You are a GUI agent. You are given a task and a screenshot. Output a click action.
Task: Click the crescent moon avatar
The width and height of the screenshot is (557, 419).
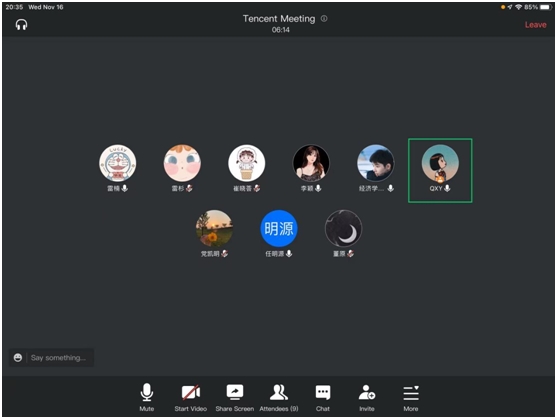pyautogui.click(x=344, y=228)
